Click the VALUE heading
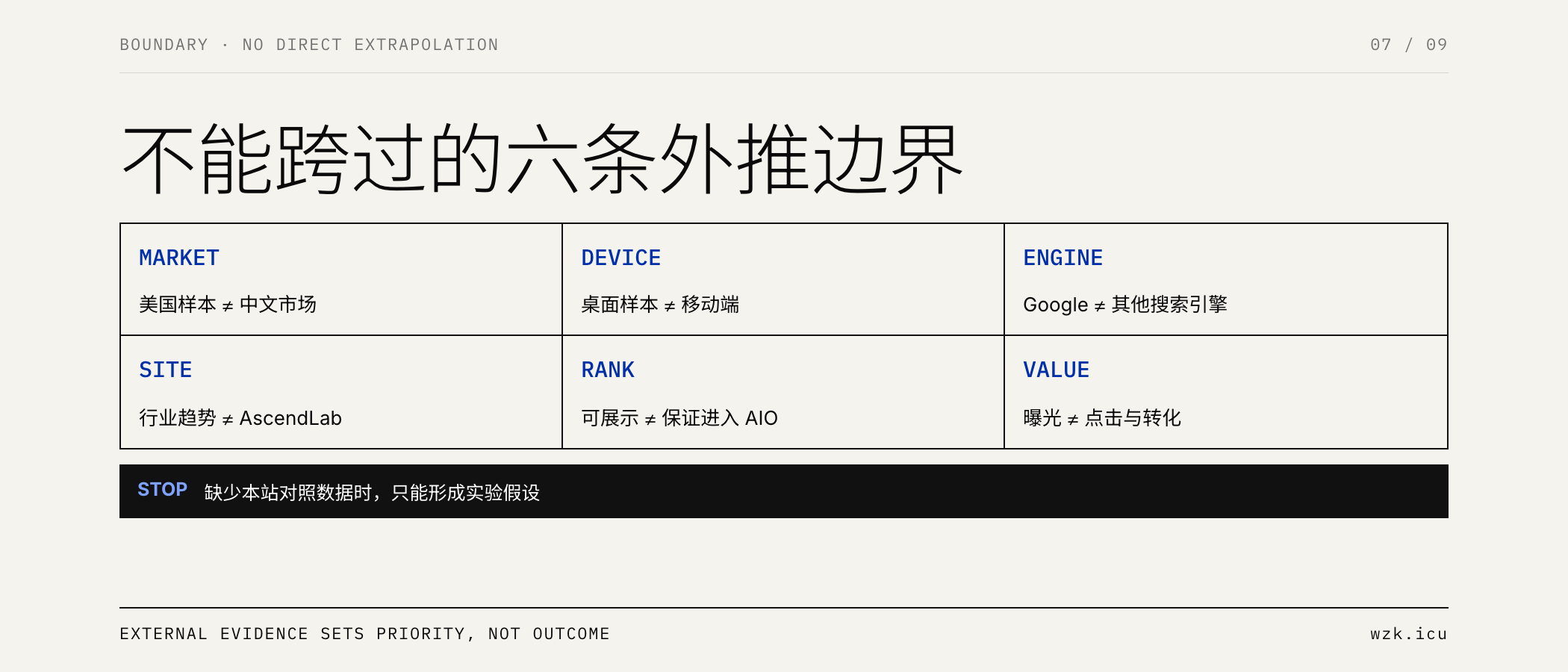The height and width of the screenshot is (672, 1568). pyautogui.click(x=1057, y=370)
